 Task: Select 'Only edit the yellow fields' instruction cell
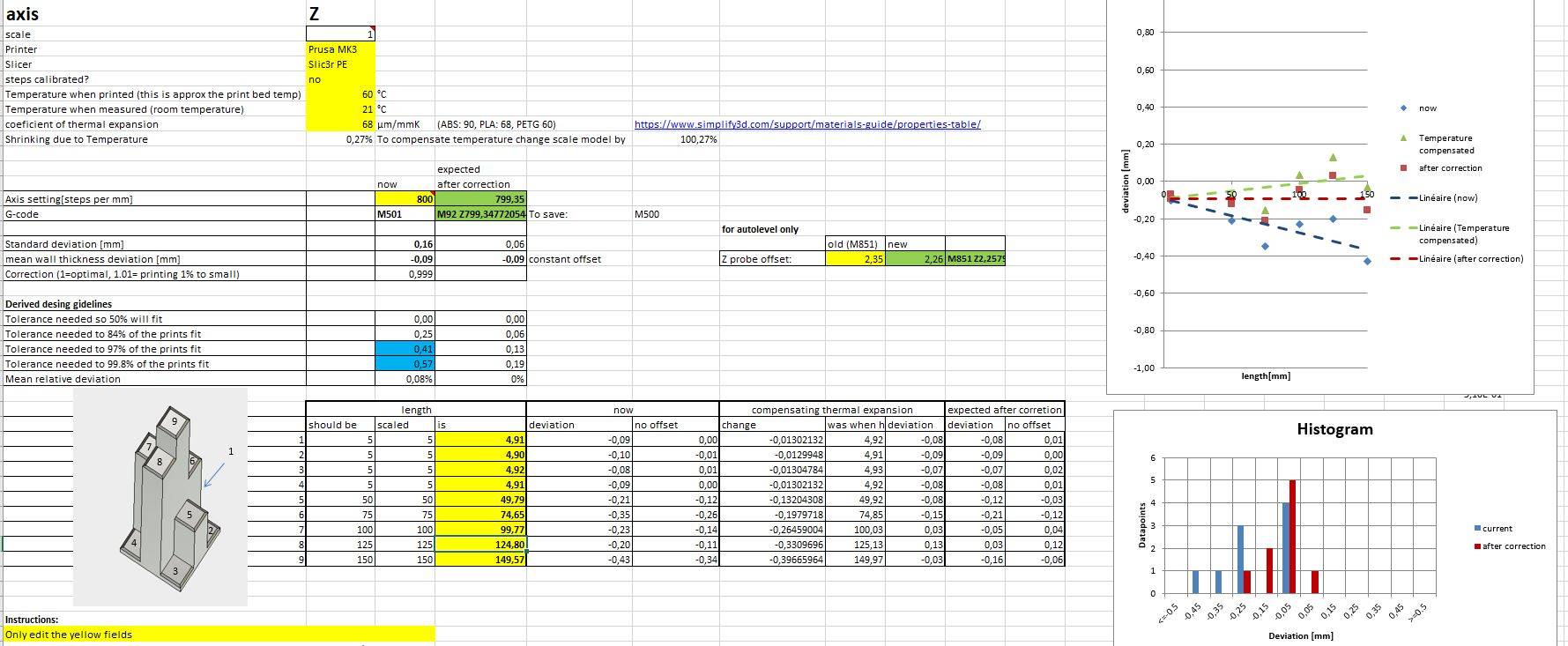(x=219, y=635)
